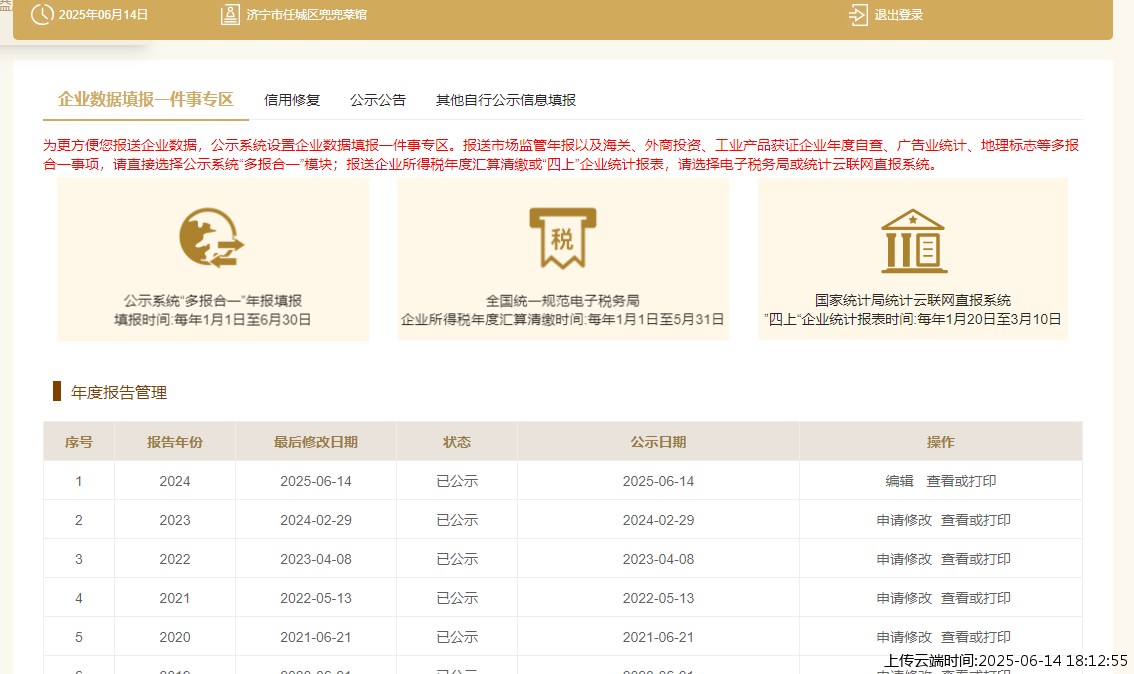Click the date 2025年06月14日 in header
The image size is (1134, 674).
click(103, 14)
